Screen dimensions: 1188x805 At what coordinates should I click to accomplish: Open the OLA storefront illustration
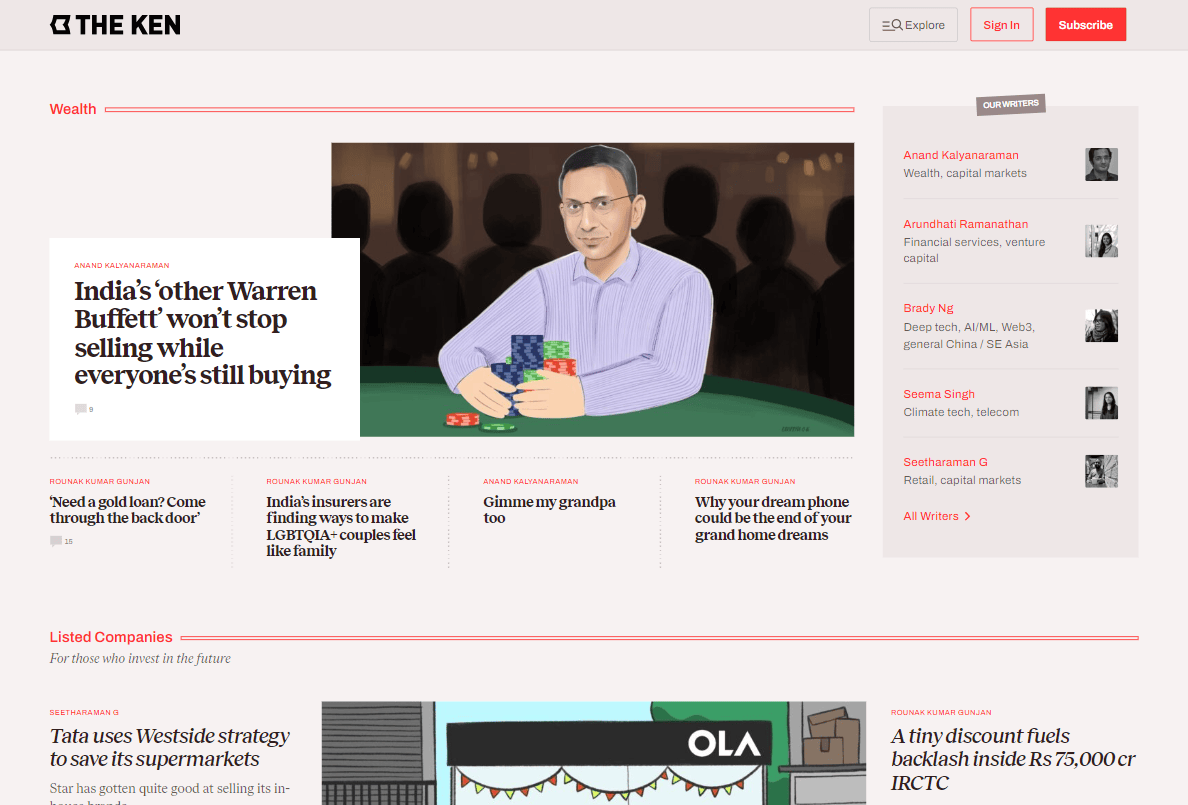click(593, 753)
